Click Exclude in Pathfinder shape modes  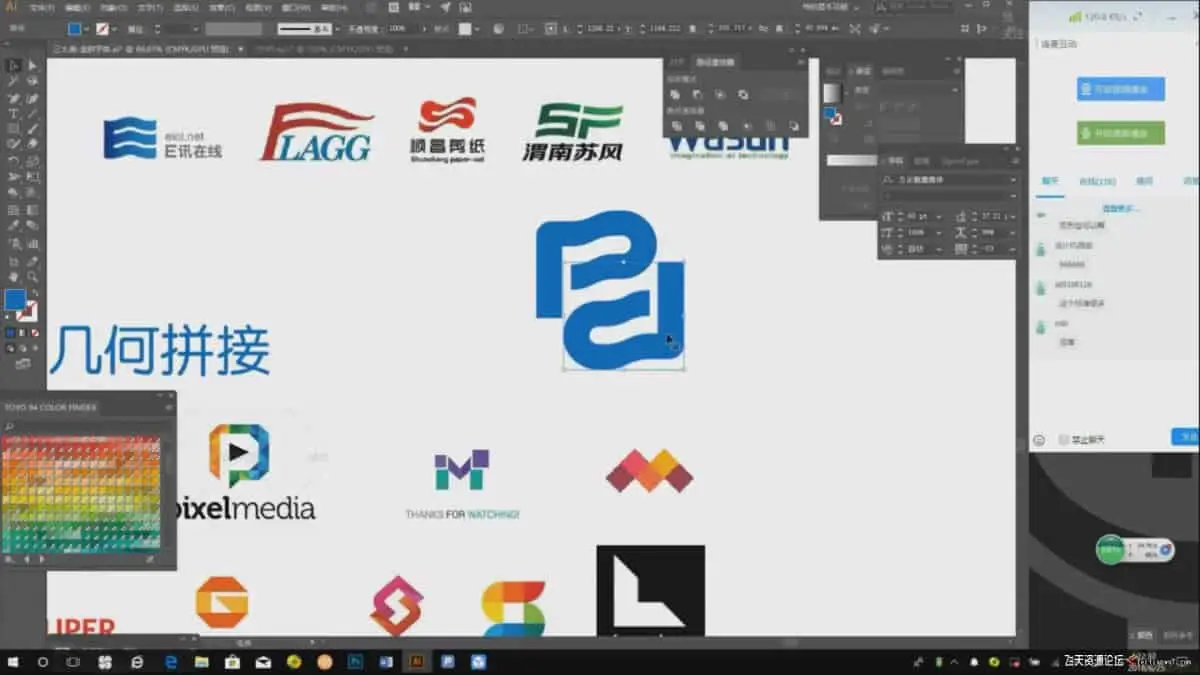743,95
